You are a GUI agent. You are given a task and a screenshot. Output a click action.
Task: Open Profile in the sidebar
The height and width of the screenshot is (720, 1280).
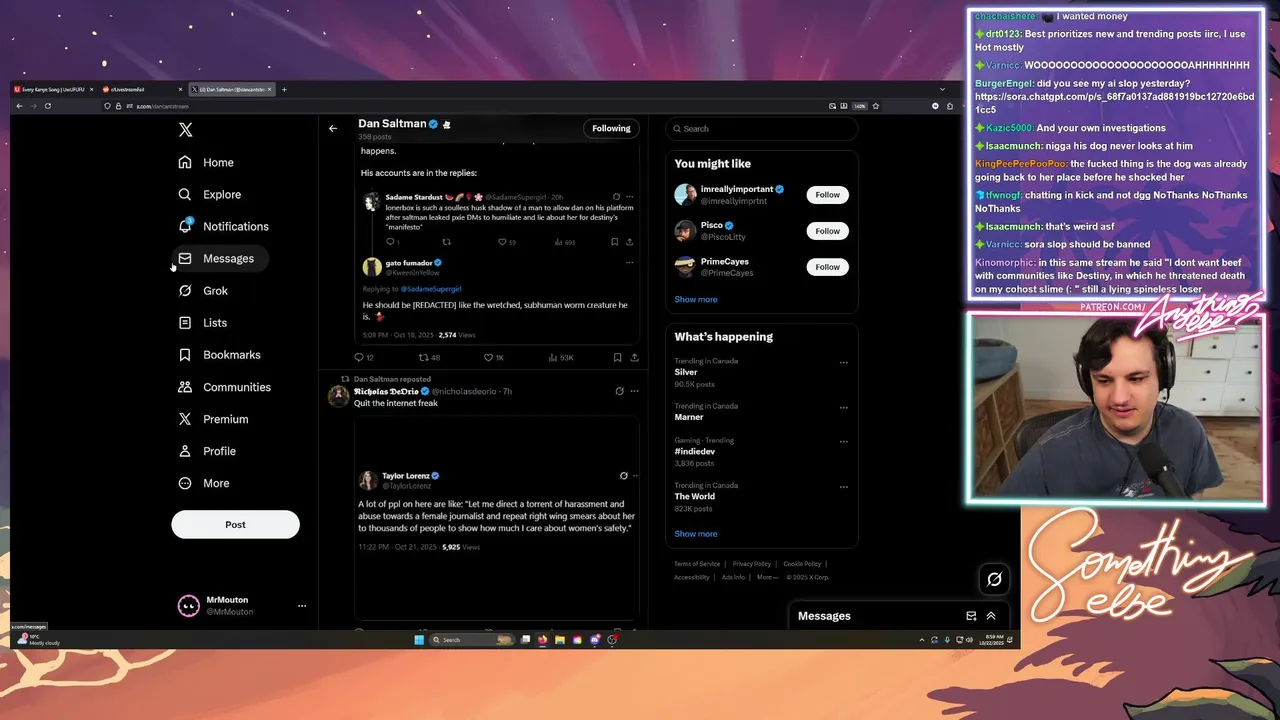tap(207, 451)
